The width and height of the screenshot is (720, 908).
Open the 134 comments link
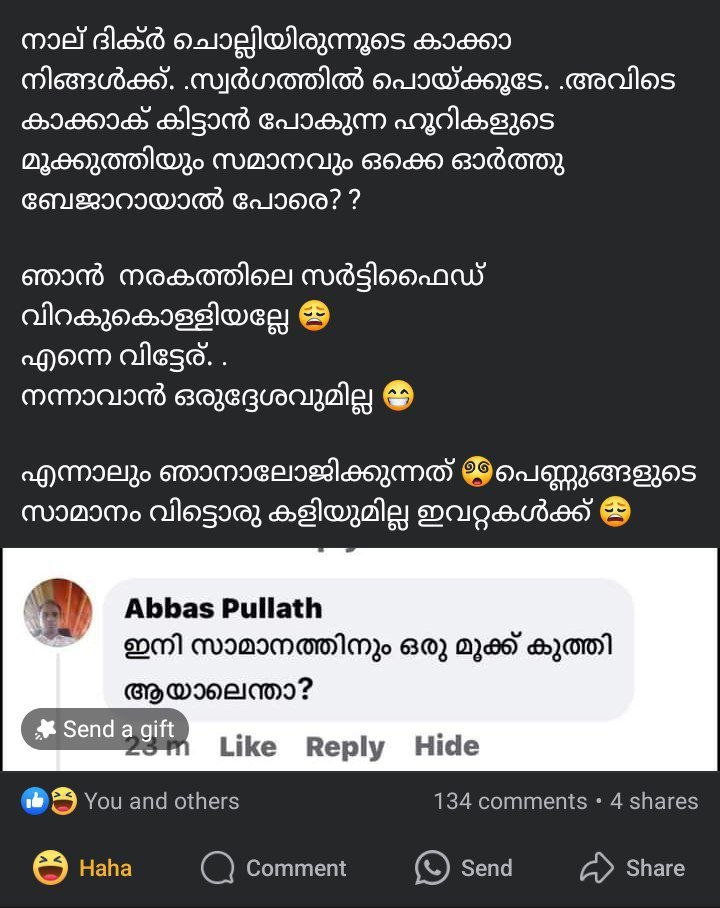(x=510, y=801)
